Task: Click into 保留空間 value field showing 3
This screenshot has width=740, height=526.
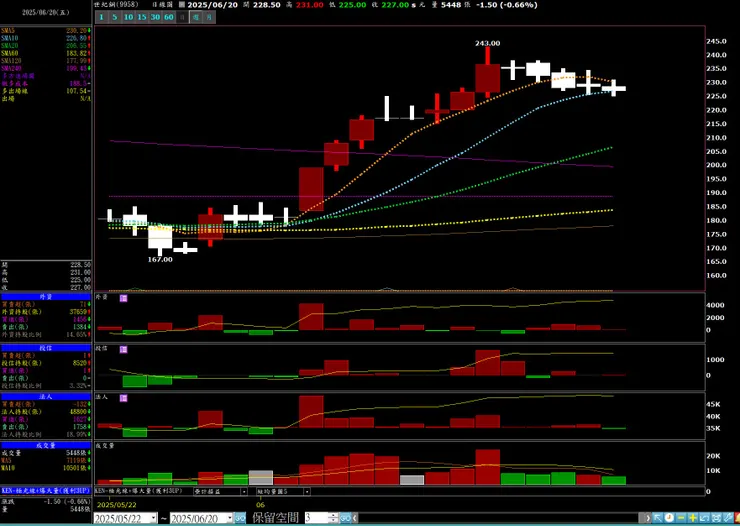Action: click(317, 518)
